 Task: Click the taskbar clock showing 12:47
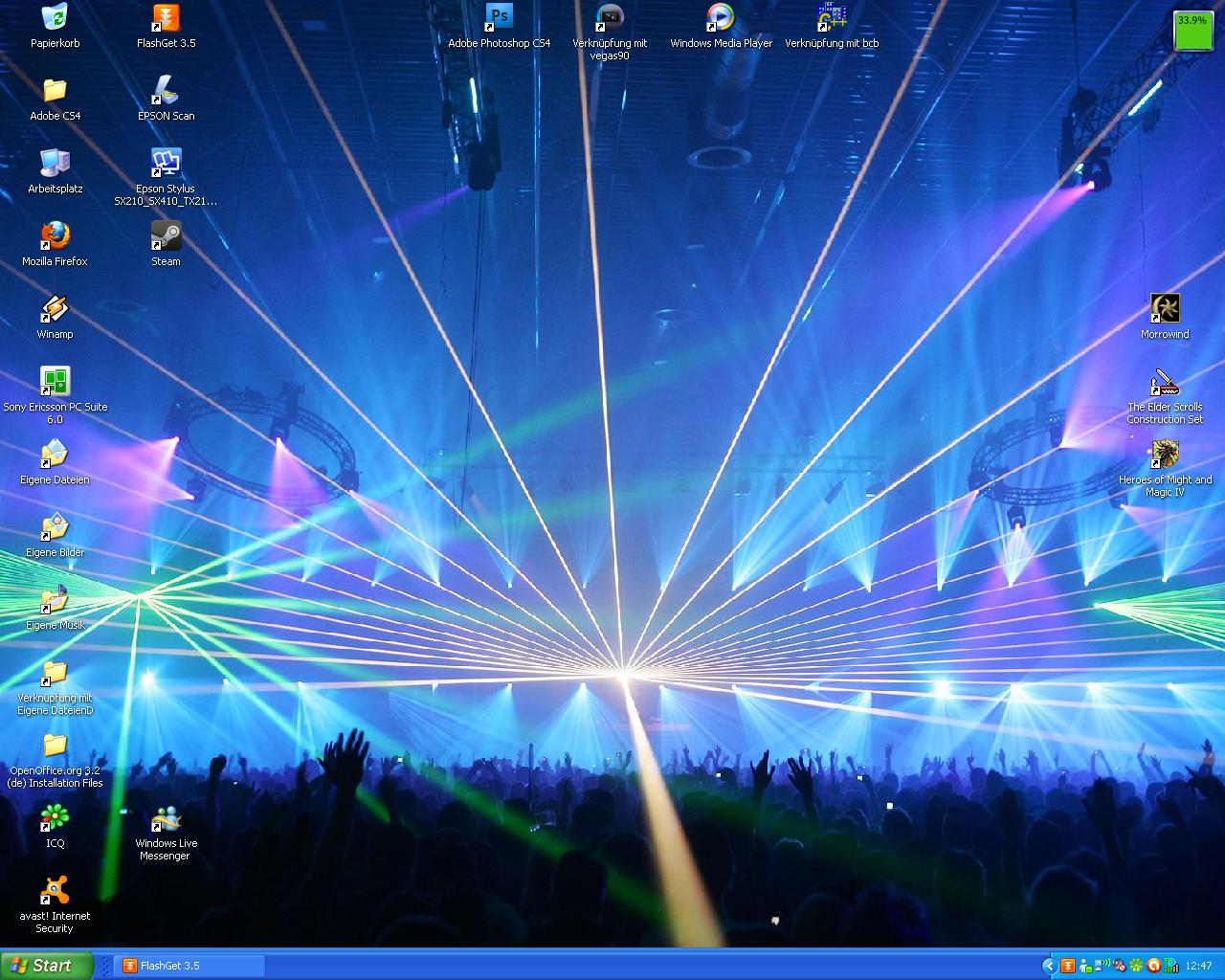[1198, 966]
